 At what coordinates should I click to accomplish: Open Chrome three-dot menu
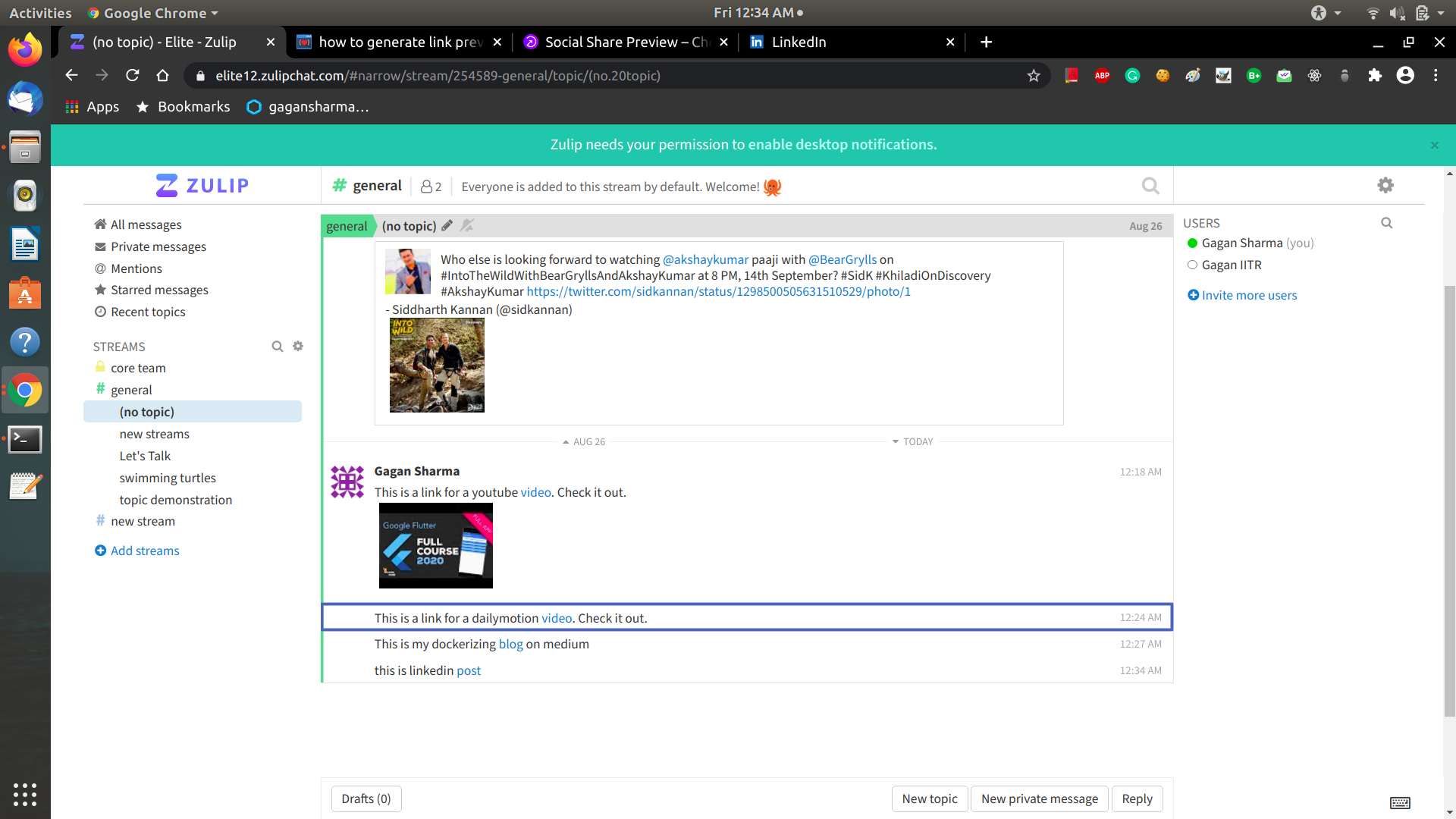pyautogui.click(x=1436, y=75)
